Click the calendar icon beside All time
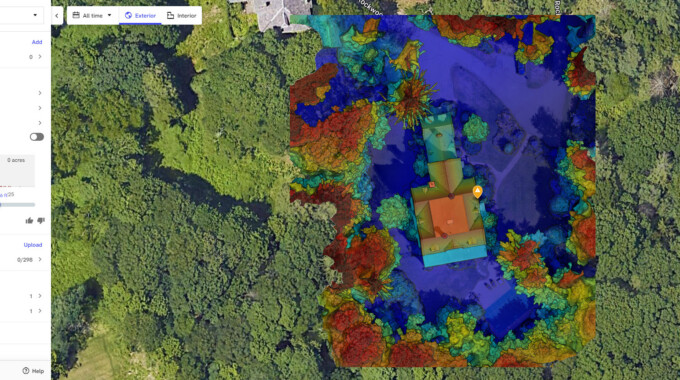This screenshot has width=680, height=380. click(76, 15)
